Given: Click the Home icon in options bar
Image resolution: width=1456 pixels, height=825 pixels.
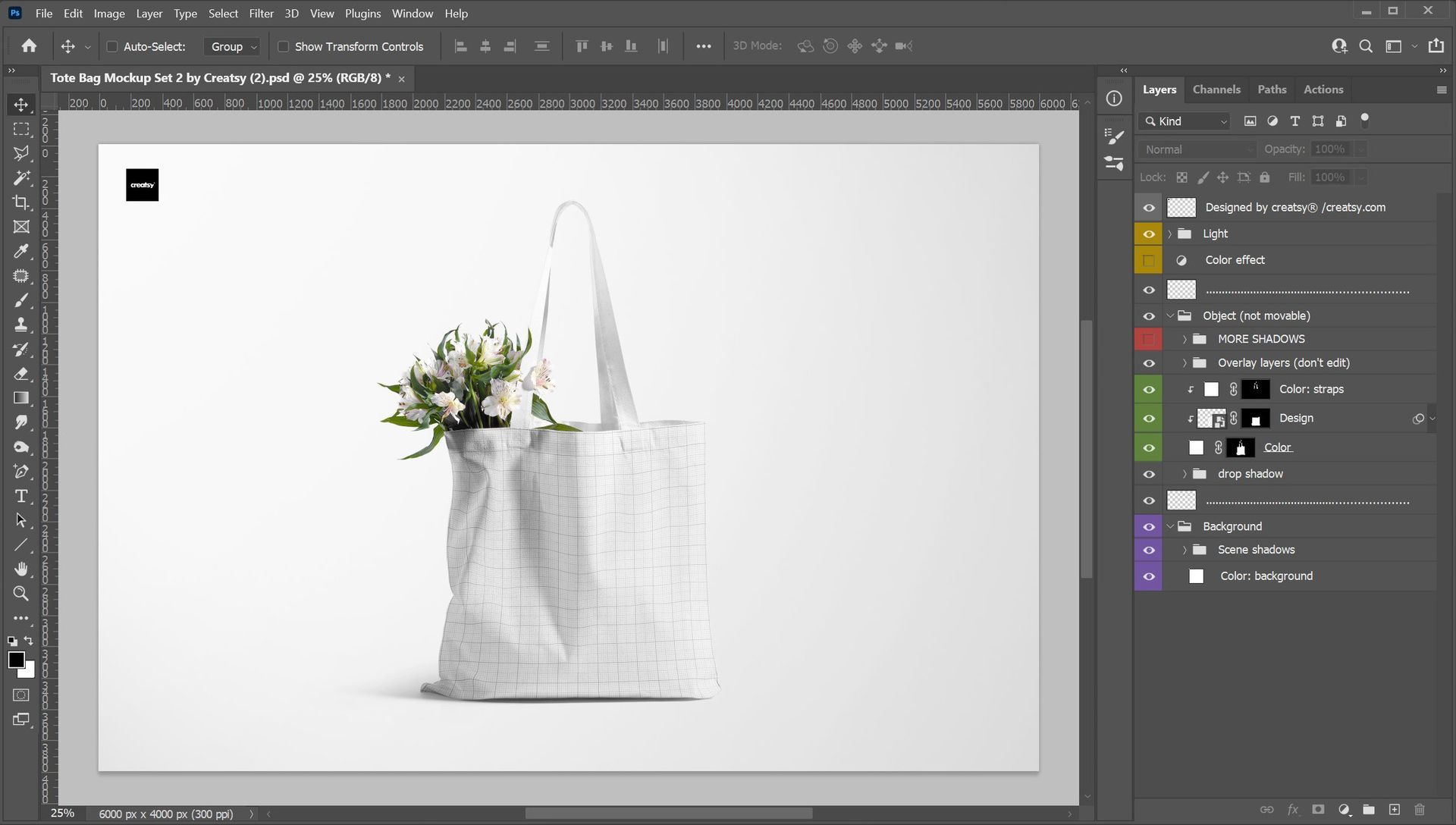Looking at the screenshot, I should 29,46.
